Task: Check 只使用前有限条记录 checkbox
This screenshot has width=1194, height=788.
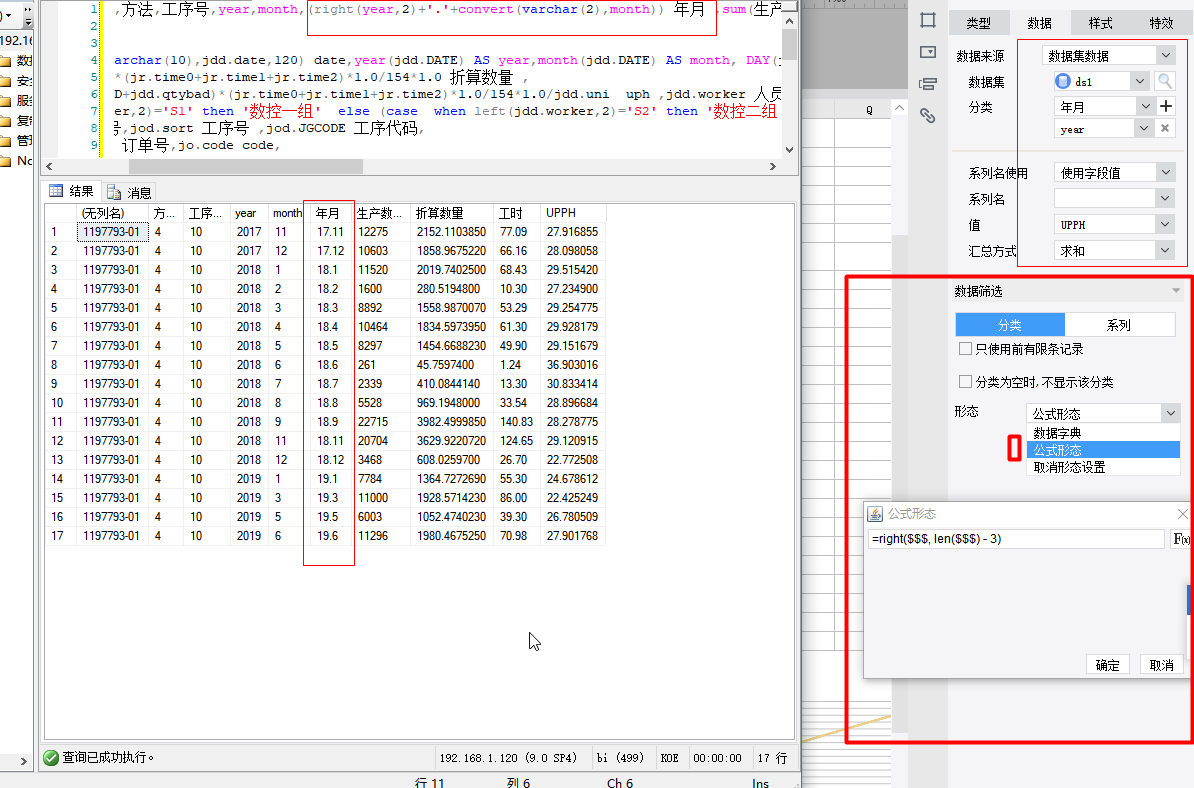Action: 966,349
